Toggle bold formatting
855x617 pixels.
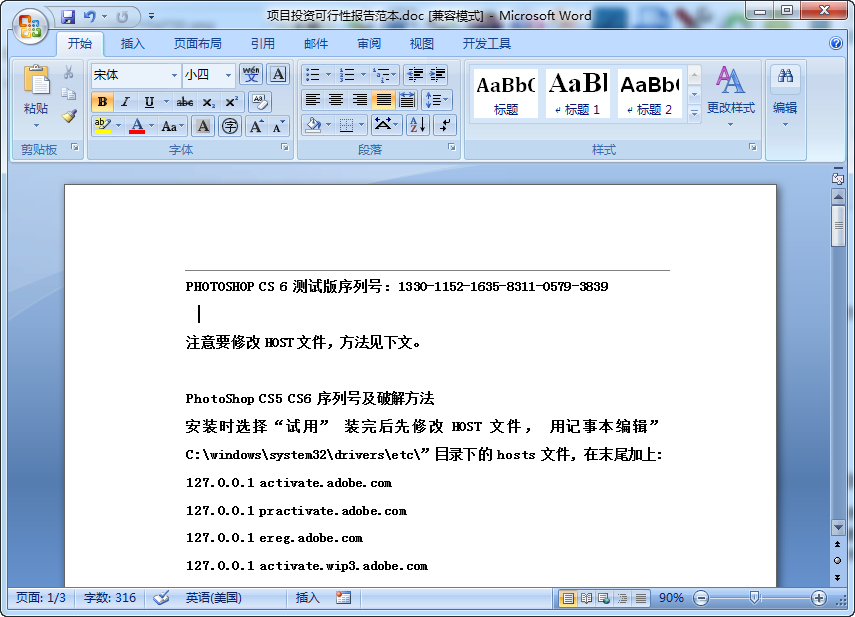[x=102, y=102]
